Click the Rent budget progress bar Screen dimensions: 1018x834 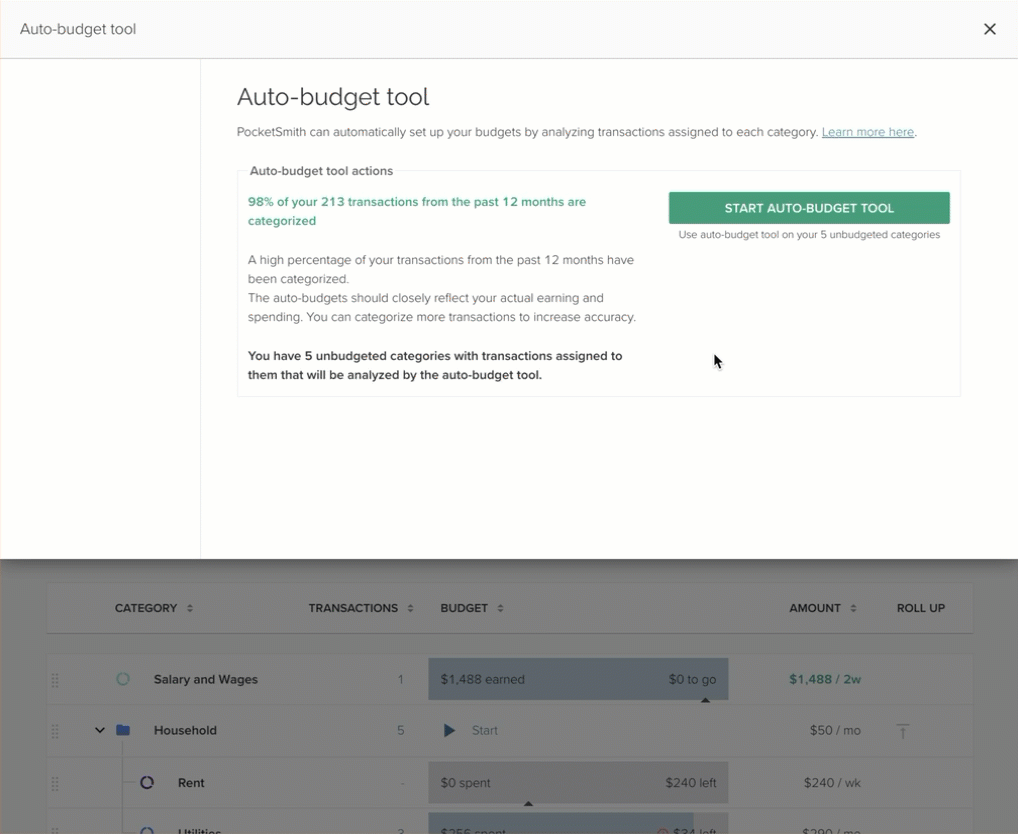click(x=578, y=783)
